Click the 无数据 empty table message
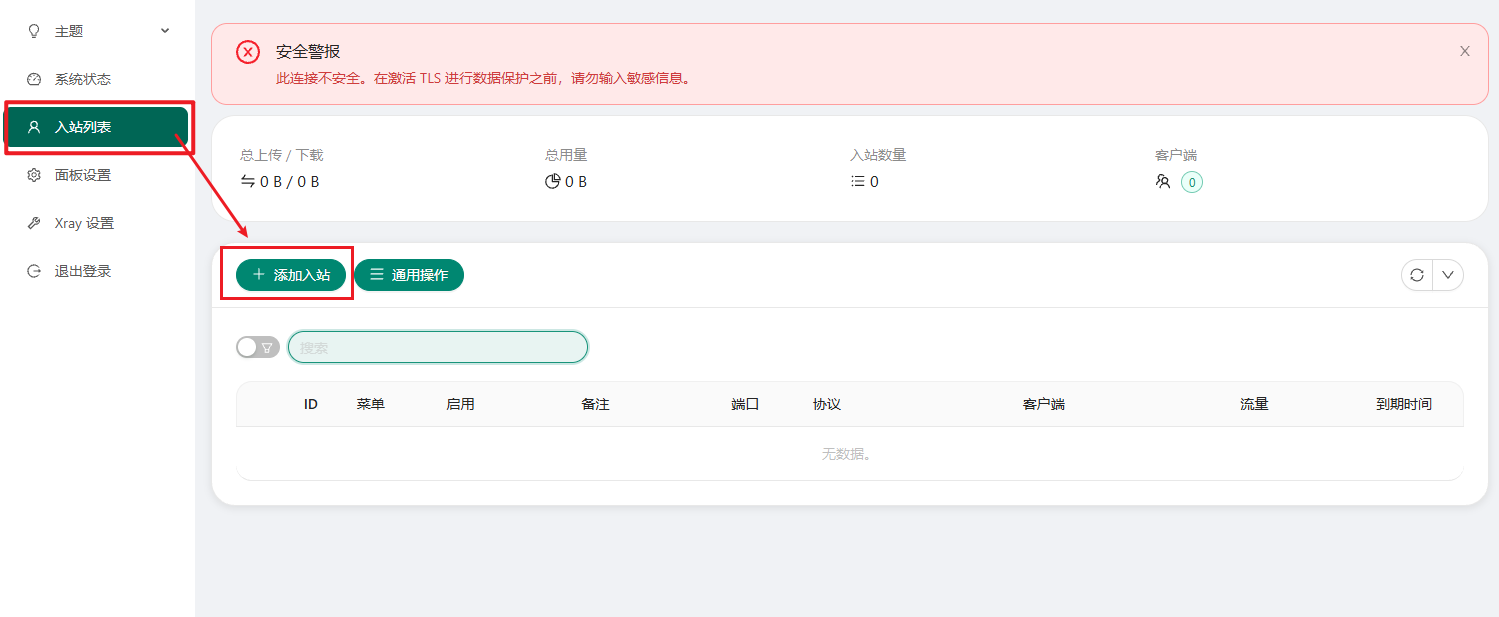 [847, 454]
